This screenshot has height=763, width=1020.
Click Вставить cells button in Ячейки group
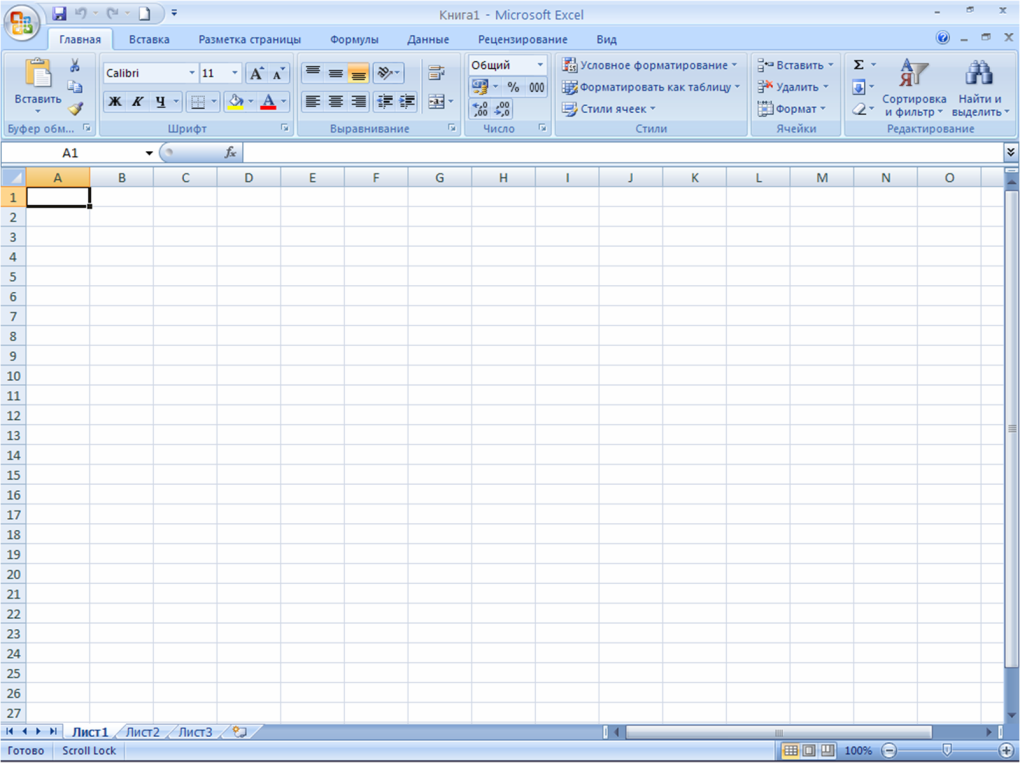coord(794,65)
